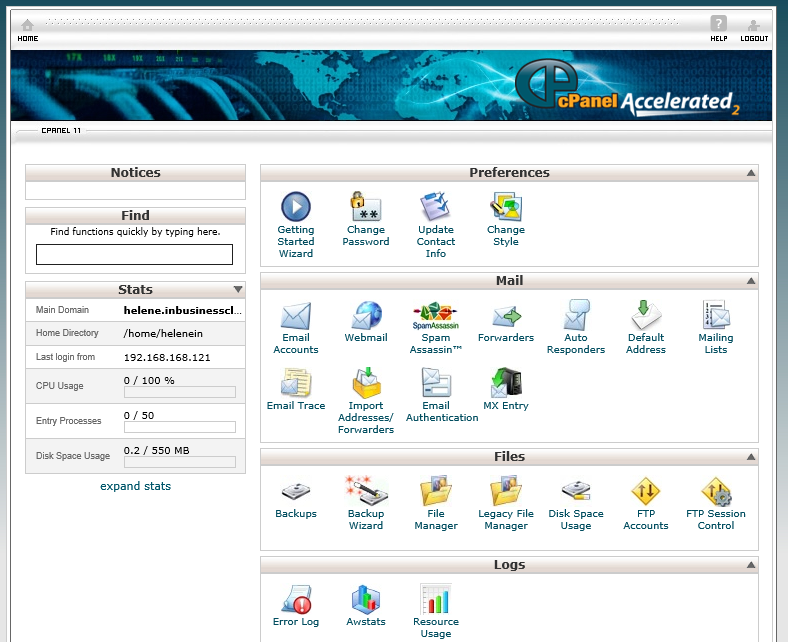Open the Change Password icon
Image resolution: width=788 pixels, height=642 pixels.
pos(366,207)
